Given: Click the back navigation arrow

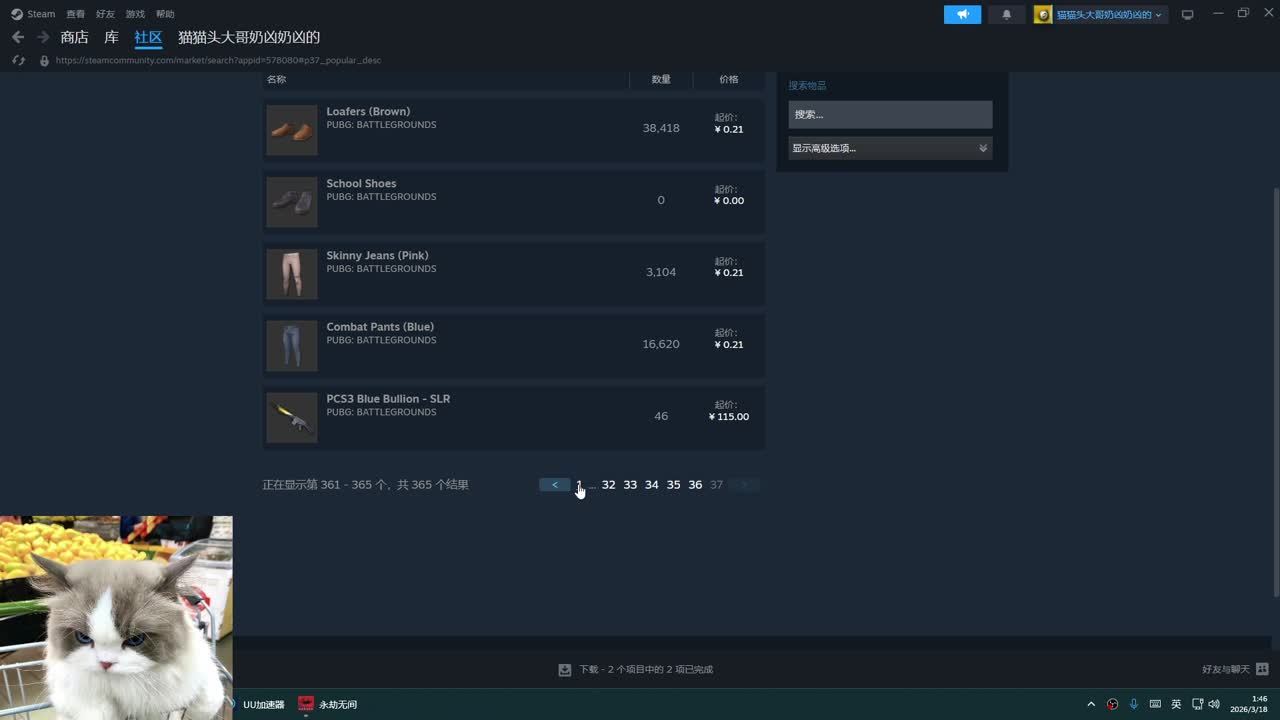Looking at the screenshot, I should 18,37.
